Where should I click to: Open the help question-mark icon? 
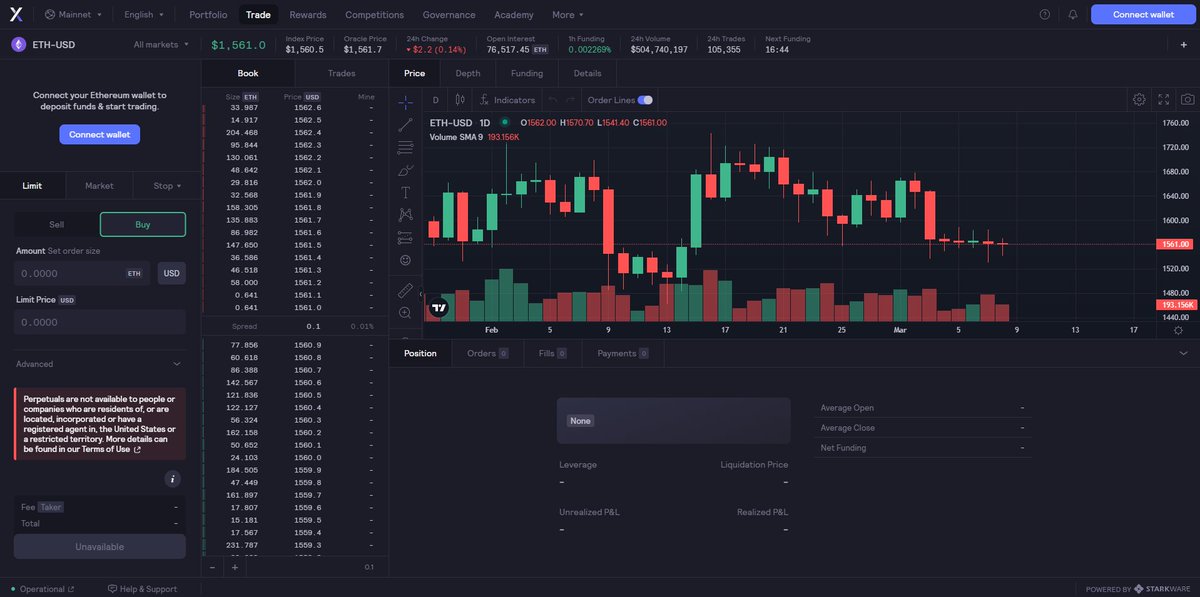1045,15
